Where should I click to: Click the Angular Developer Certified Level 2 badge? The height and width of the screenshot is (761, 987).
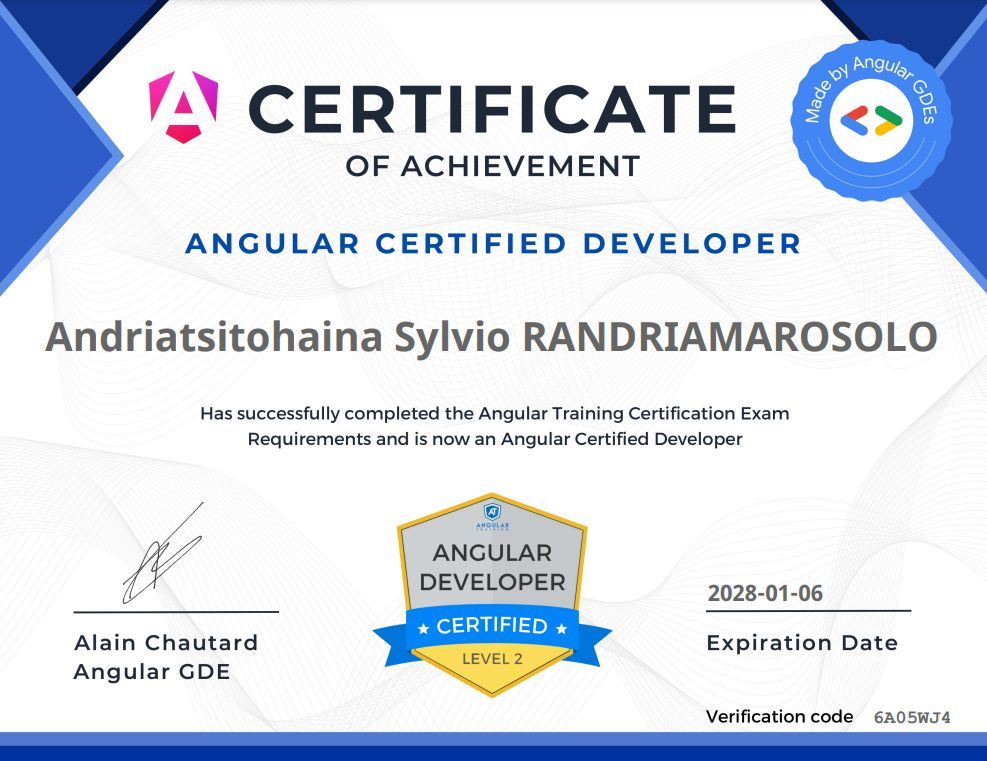[492, 595]
